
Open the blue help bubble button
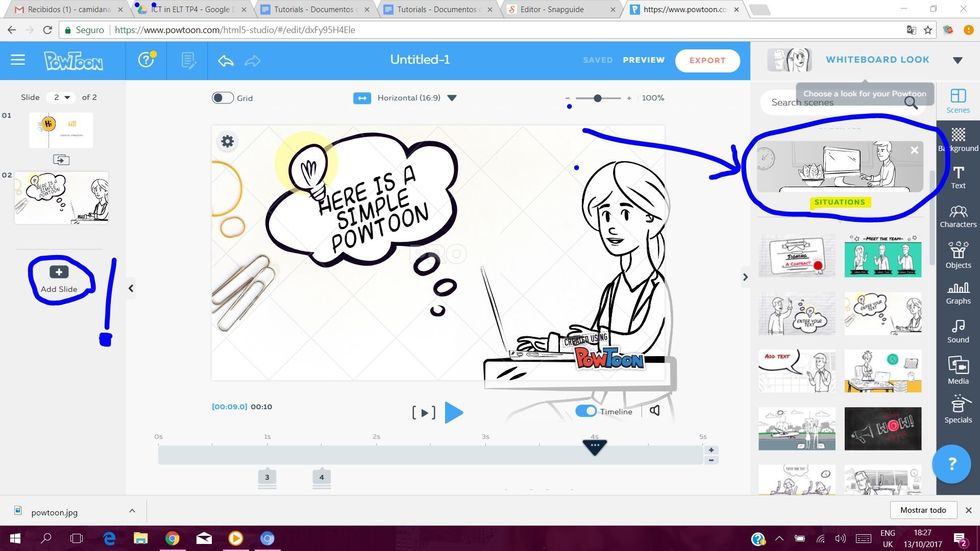click(951, 464)
